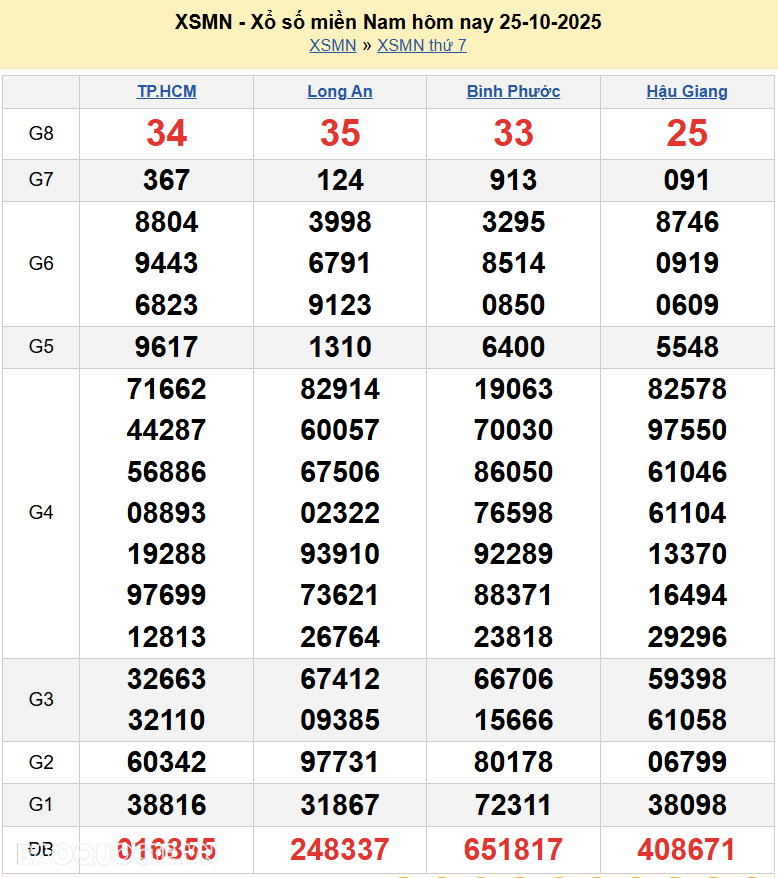Click the G2 result 97731
778x878 pixels.
(x=340, y=763)
